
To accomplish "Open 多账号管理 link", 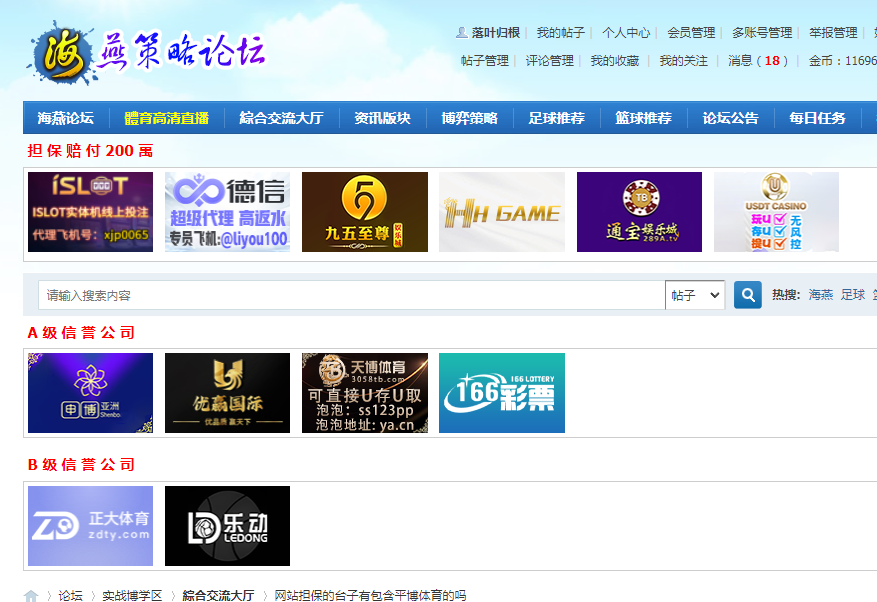I will pos(762,32).
